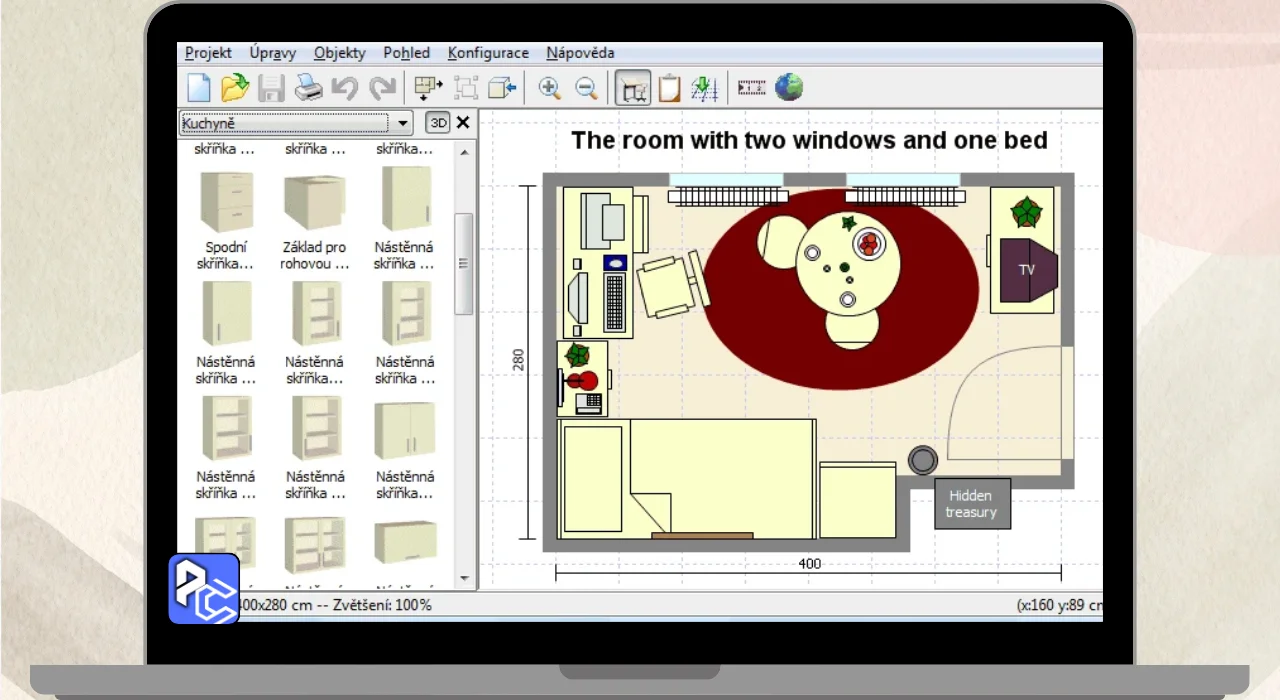Open the Objekty menu

339,53
